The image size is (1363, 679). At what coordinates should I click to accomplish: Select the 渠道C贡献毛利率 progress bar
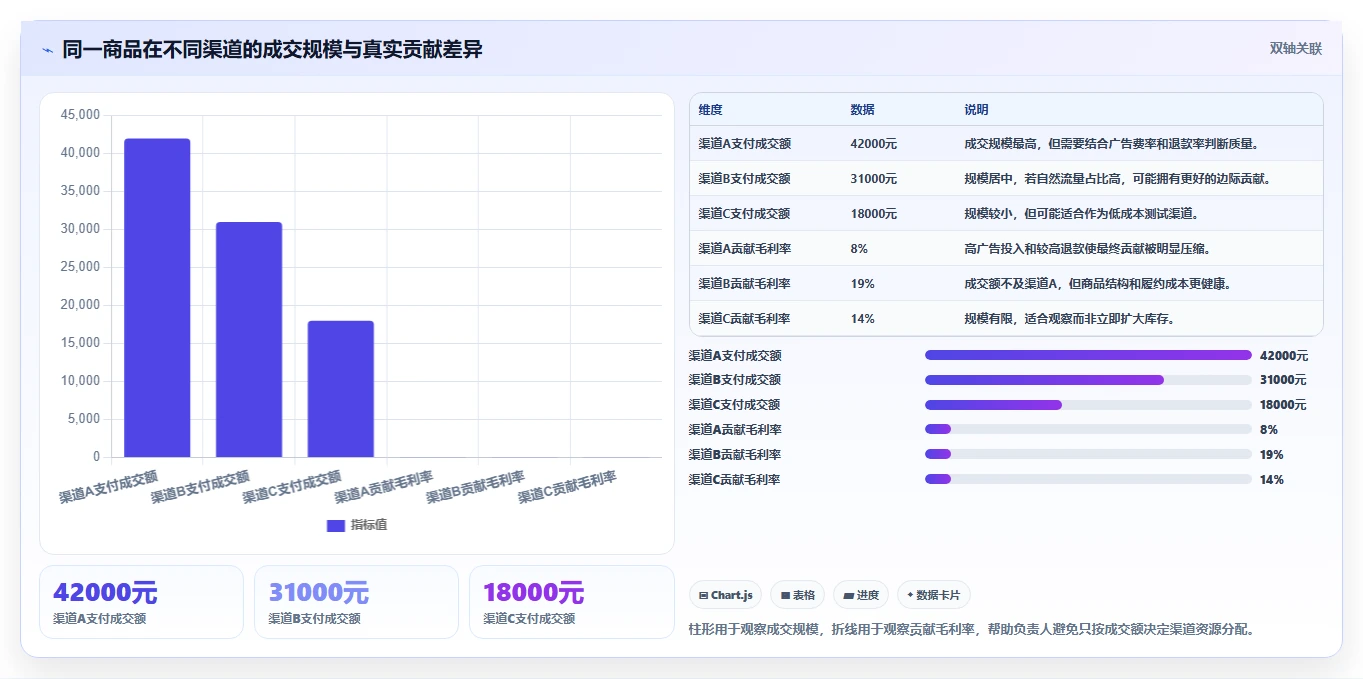[1088, 479]
